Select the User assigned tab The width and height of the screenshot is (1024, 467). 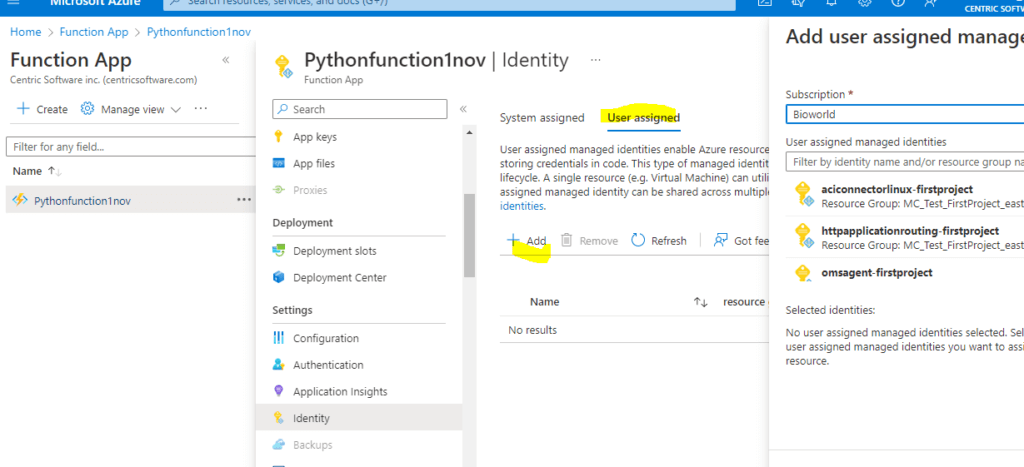coord(643,118)
